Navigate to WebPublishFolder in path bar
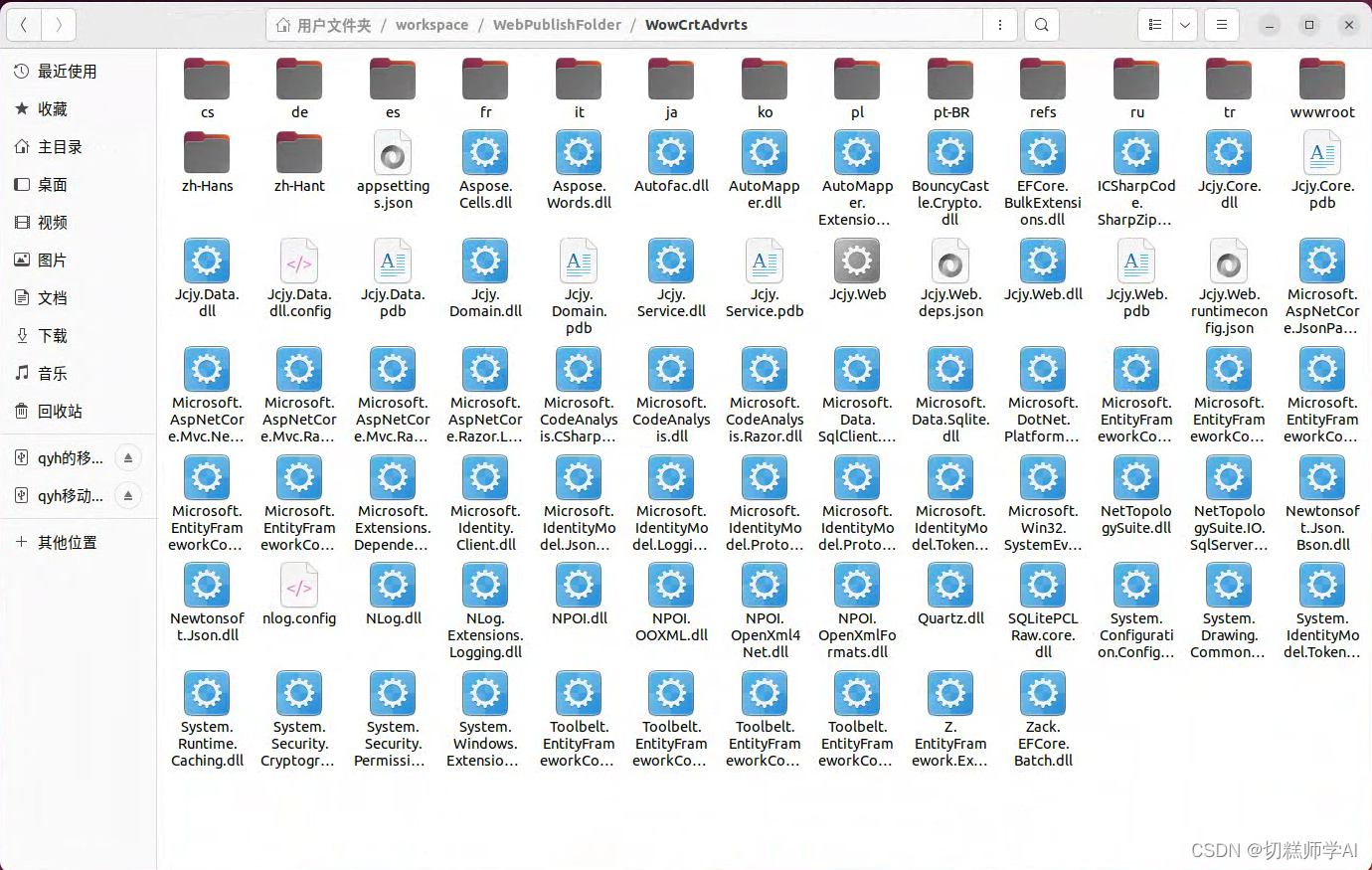 tap(557, 25)
